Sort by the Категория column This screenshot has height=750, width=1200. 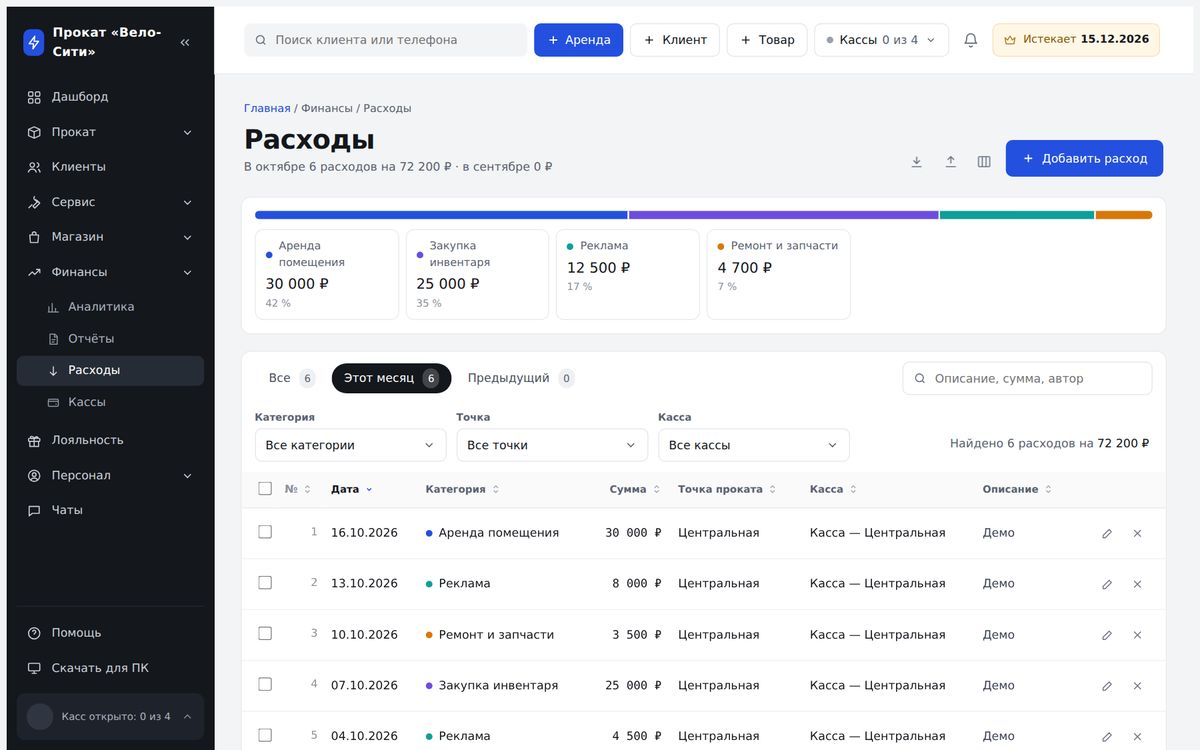pos(462,489)
